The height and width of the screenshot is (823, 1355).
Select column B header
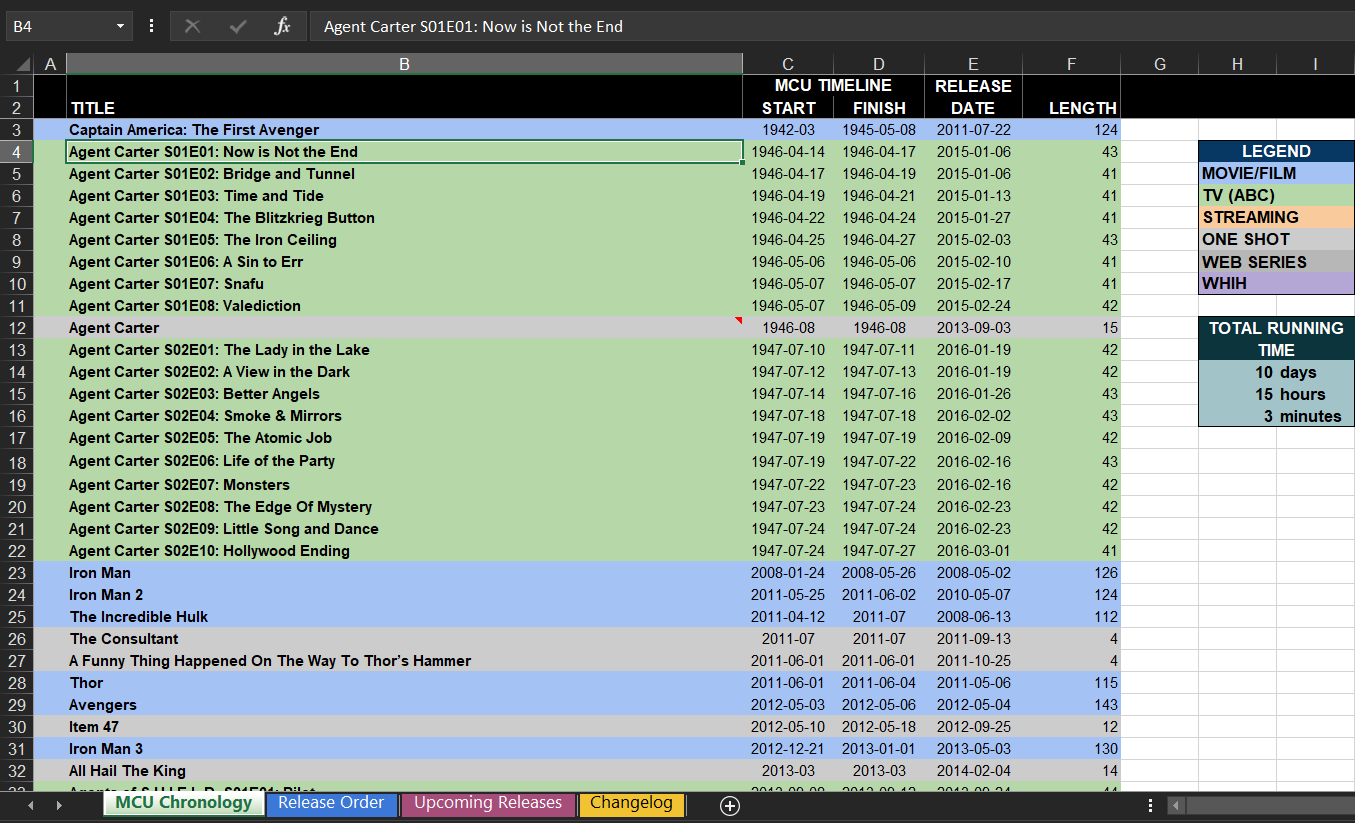coord(404,64)
